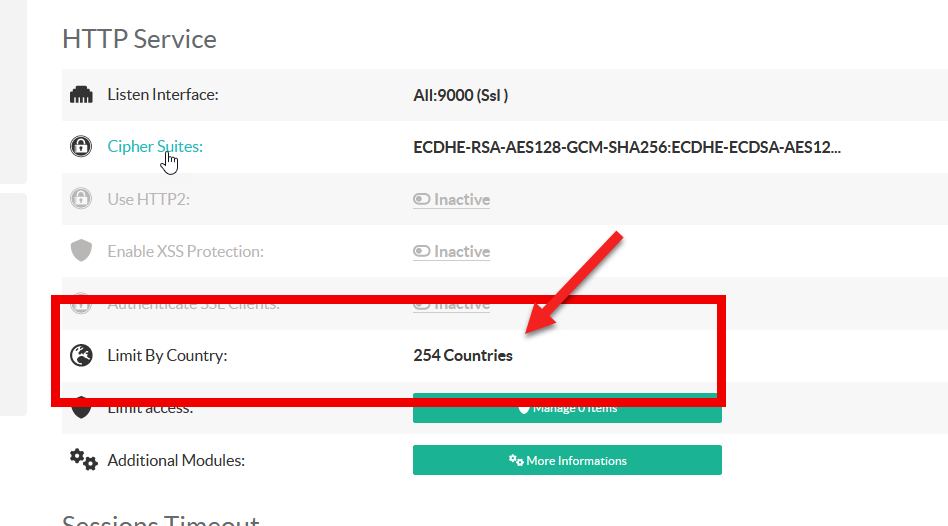Click the Limit By Country globe icon
This screenshot has height=526, width=948.
pyautogui.click(x=81, y=355)
